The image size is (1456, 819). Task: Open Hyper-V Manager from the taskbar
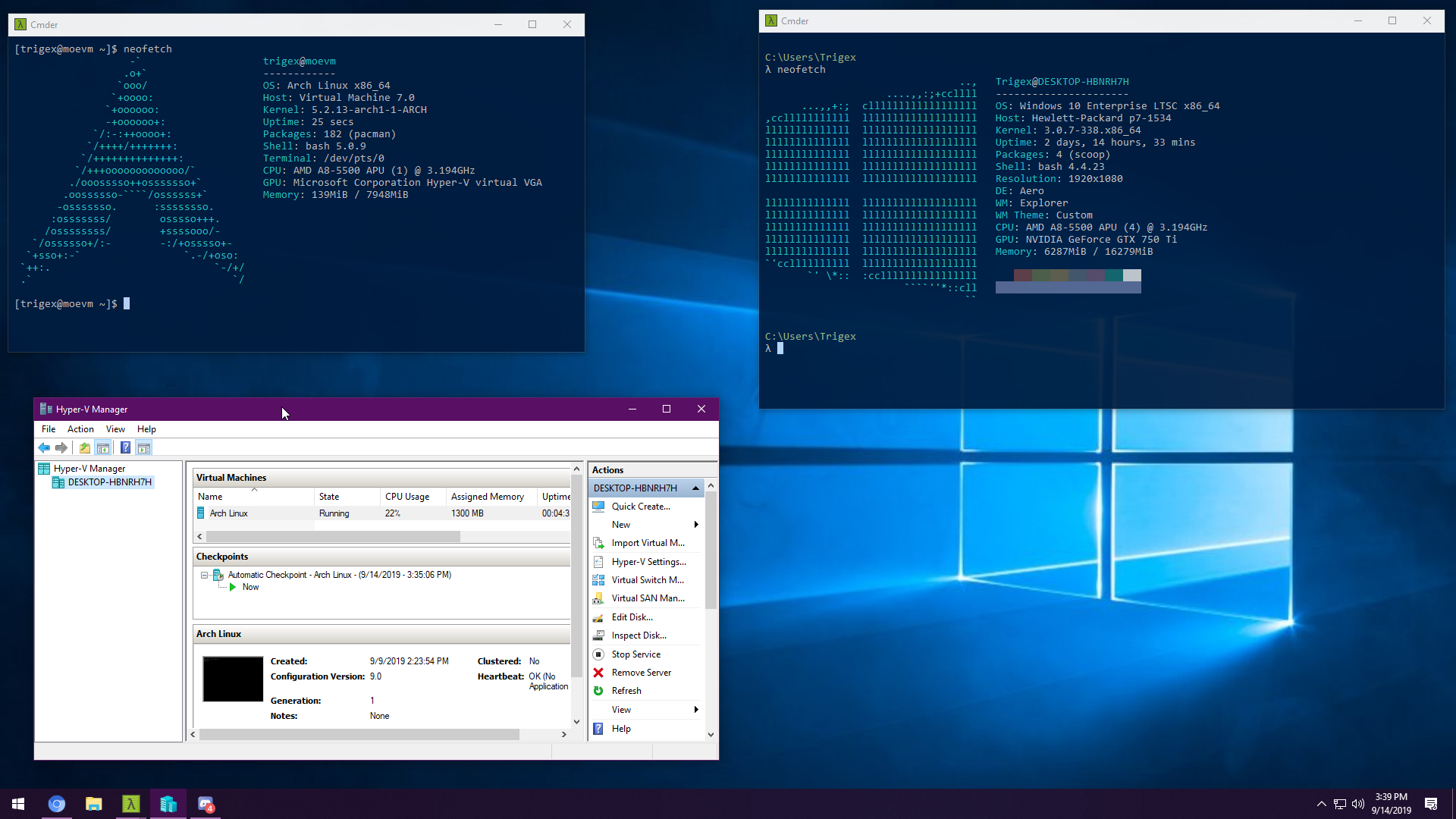point(168,804)
